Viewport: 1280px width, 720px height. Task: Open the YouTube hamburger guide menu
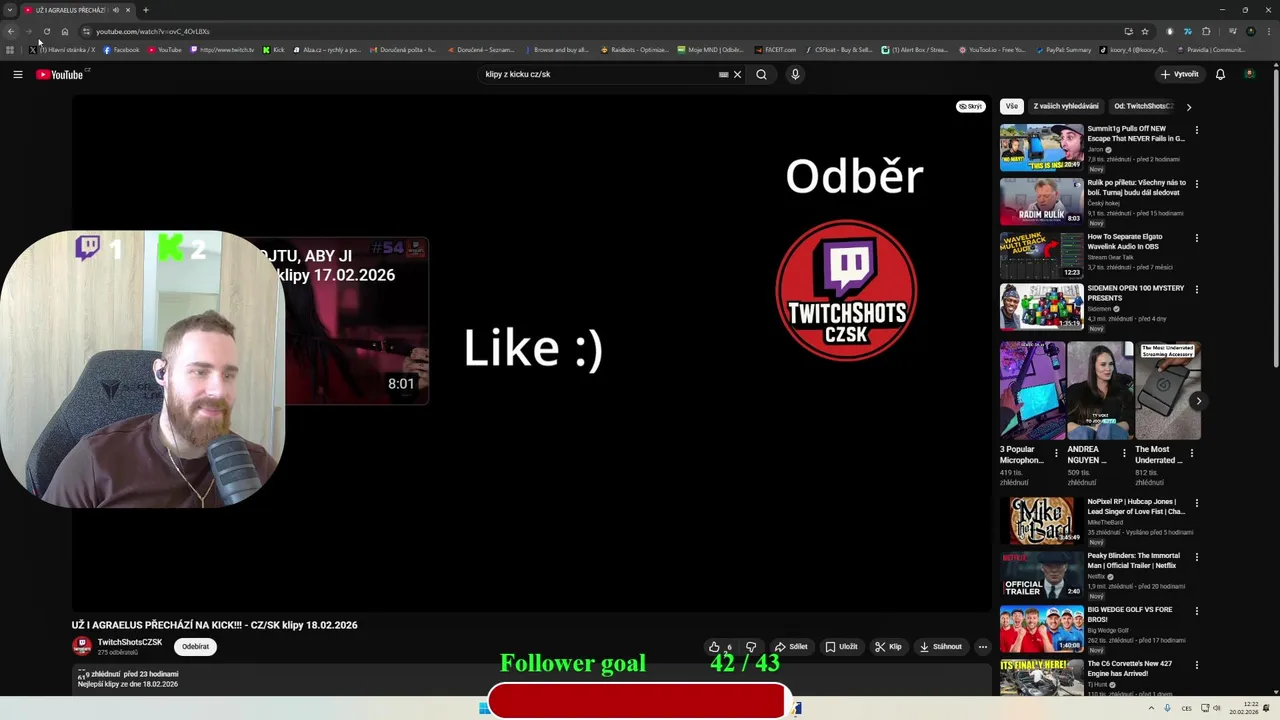(18, 74)
